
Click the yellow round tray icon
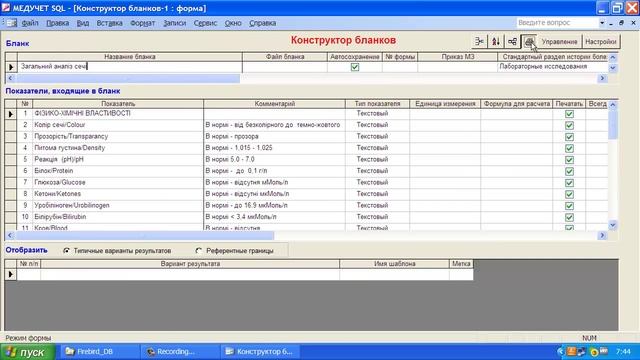pos(594,352)
